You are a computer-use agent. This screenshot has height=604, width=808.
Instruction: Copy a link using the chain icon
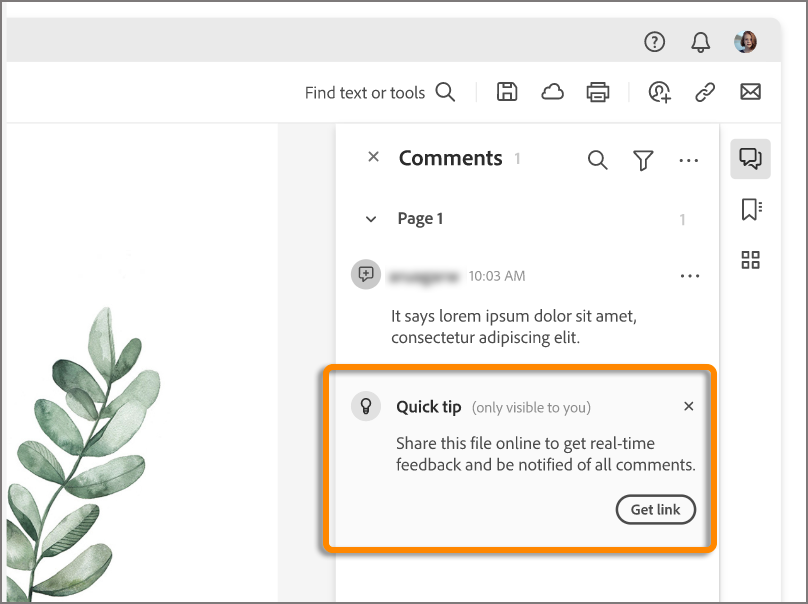[x=705, y=93]
